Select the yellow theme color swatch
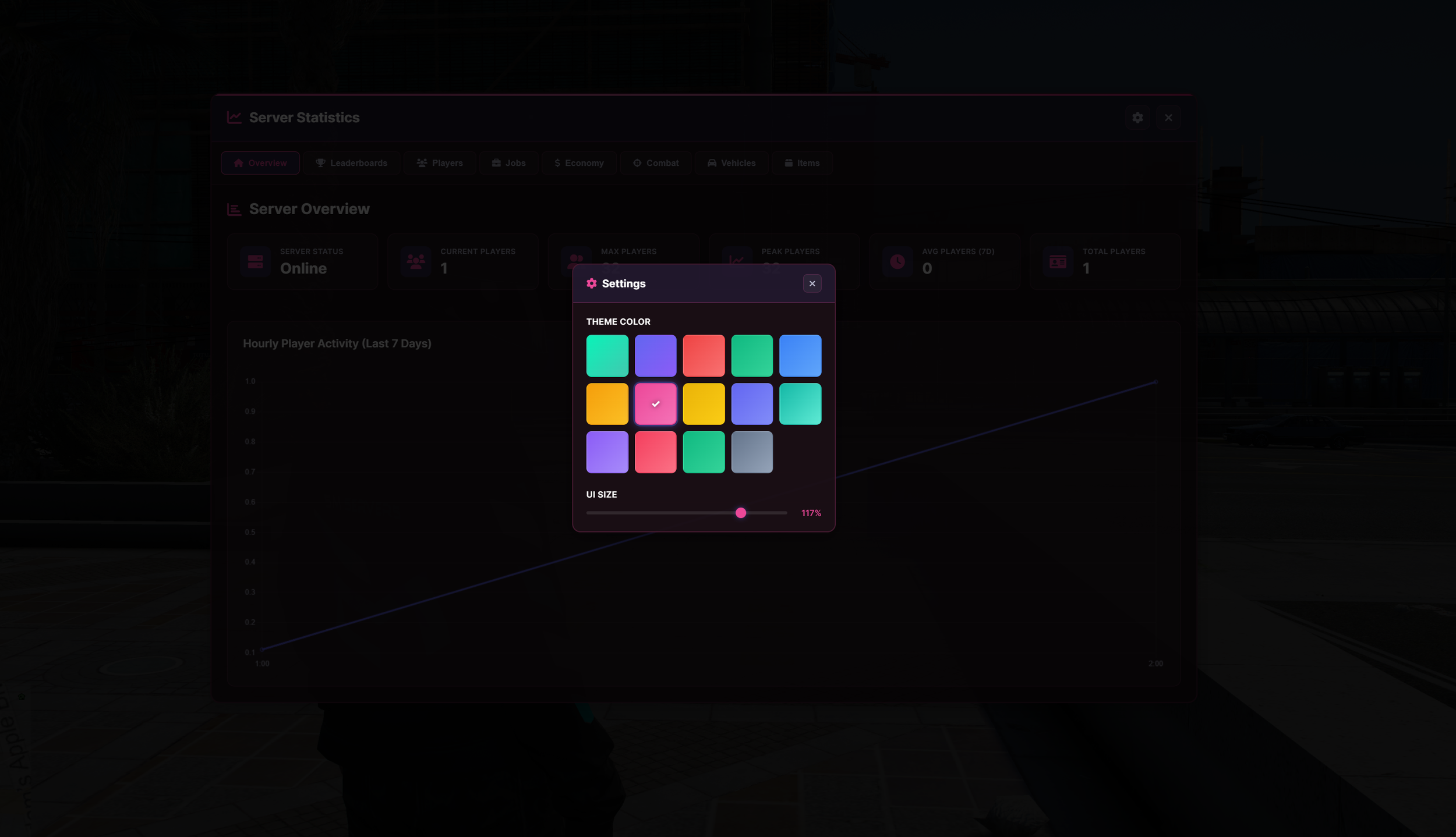This screenshot has width=1456, height=837. click(x=704, y=404)
